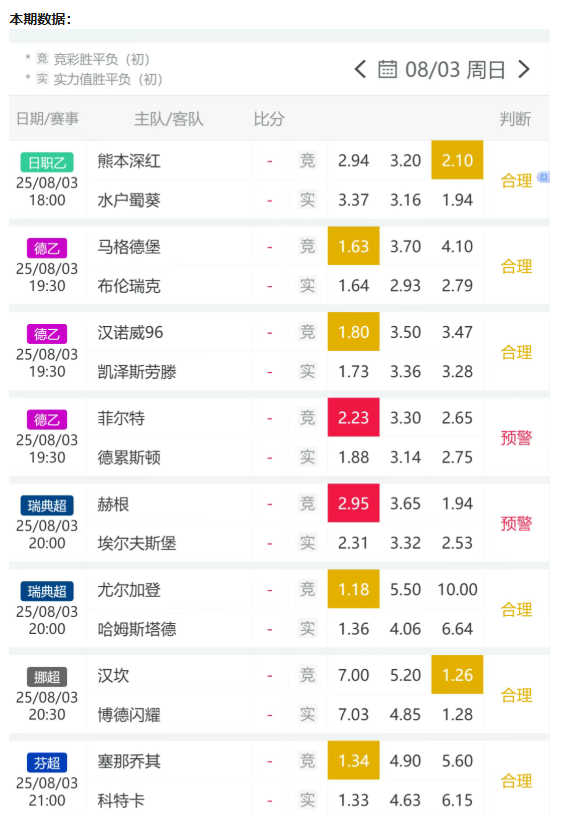
Task: Click highlighted odds 1.18 for 尤尔加登
Action: tap(353, 589)
